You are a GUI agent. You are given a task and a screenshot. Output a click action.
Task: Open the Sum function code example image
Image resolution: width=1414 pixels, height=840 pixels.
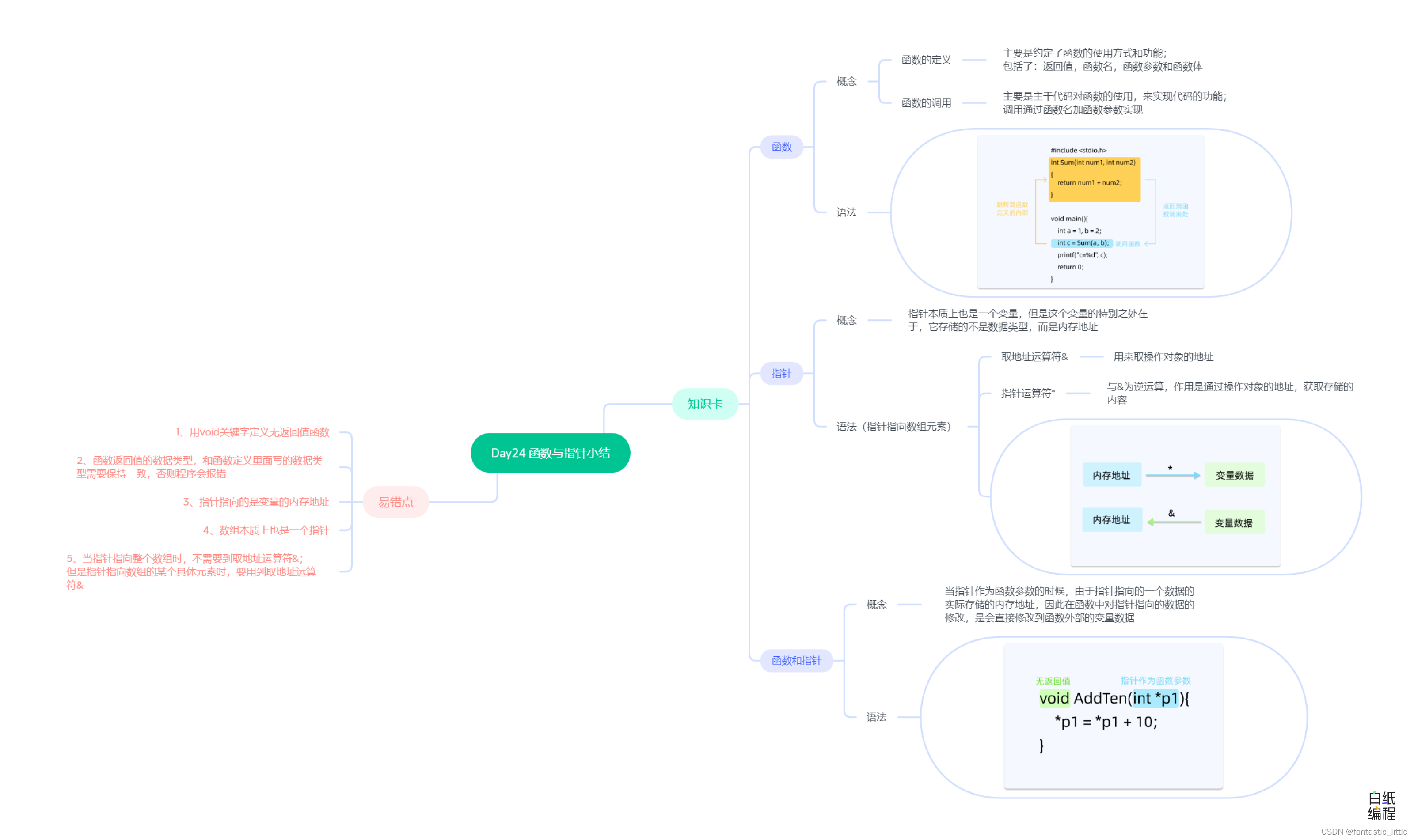[x=1090, y=212]
